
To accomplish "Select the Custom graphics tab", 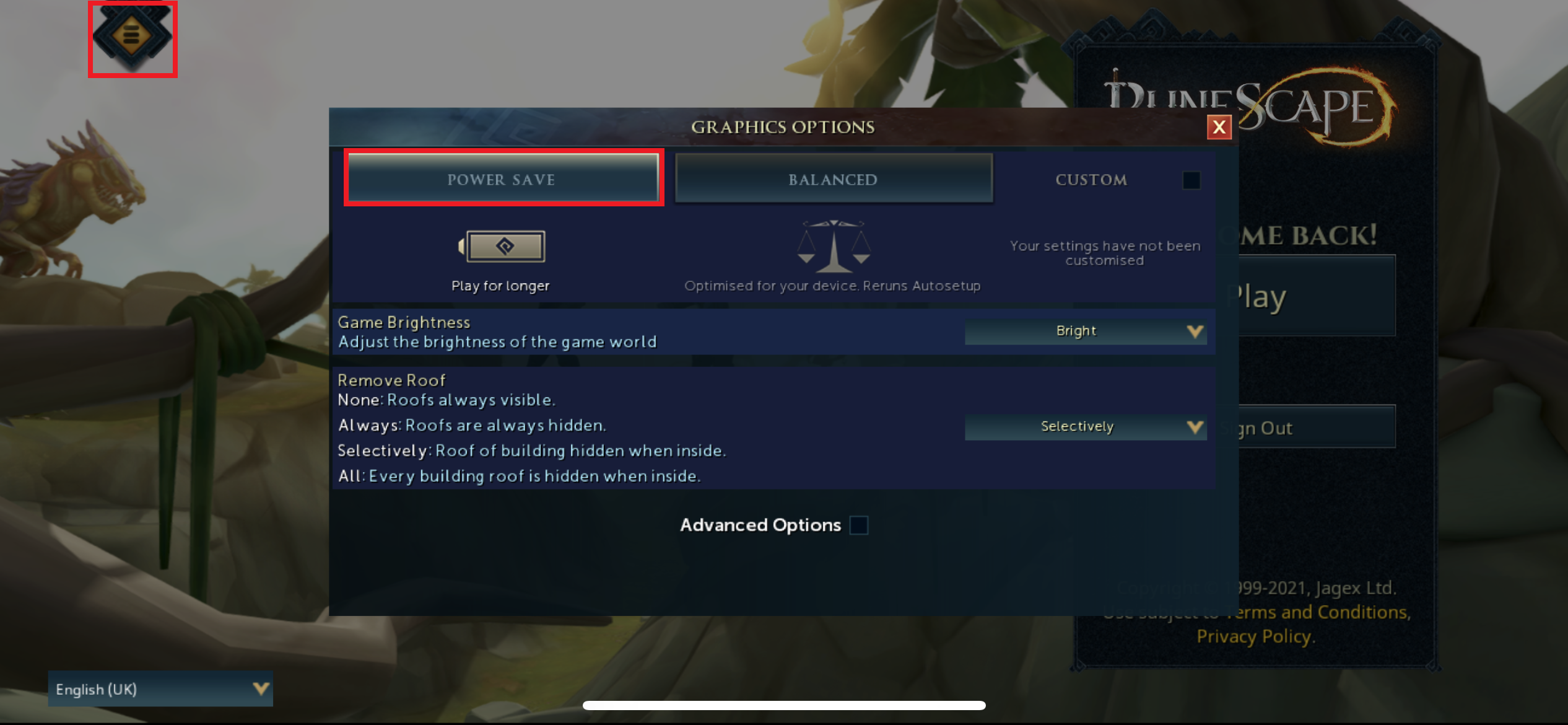I will point(1090,179).
